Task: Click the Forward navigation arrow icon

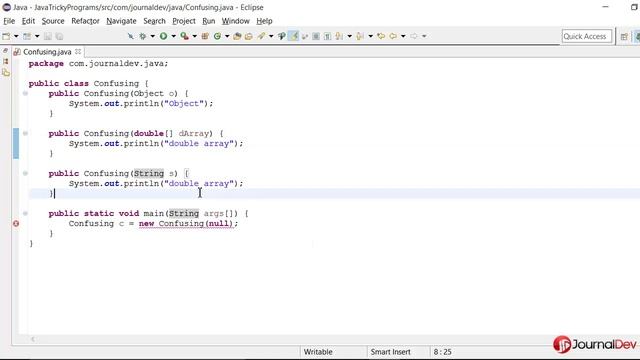Action: click(x=414, y=36)
